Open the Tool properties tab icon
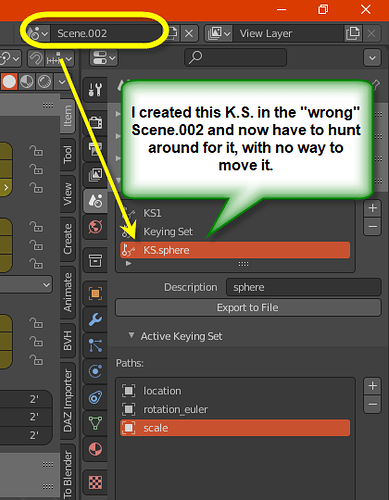Viewport: 389px width, 500px height. click(95, 90)
